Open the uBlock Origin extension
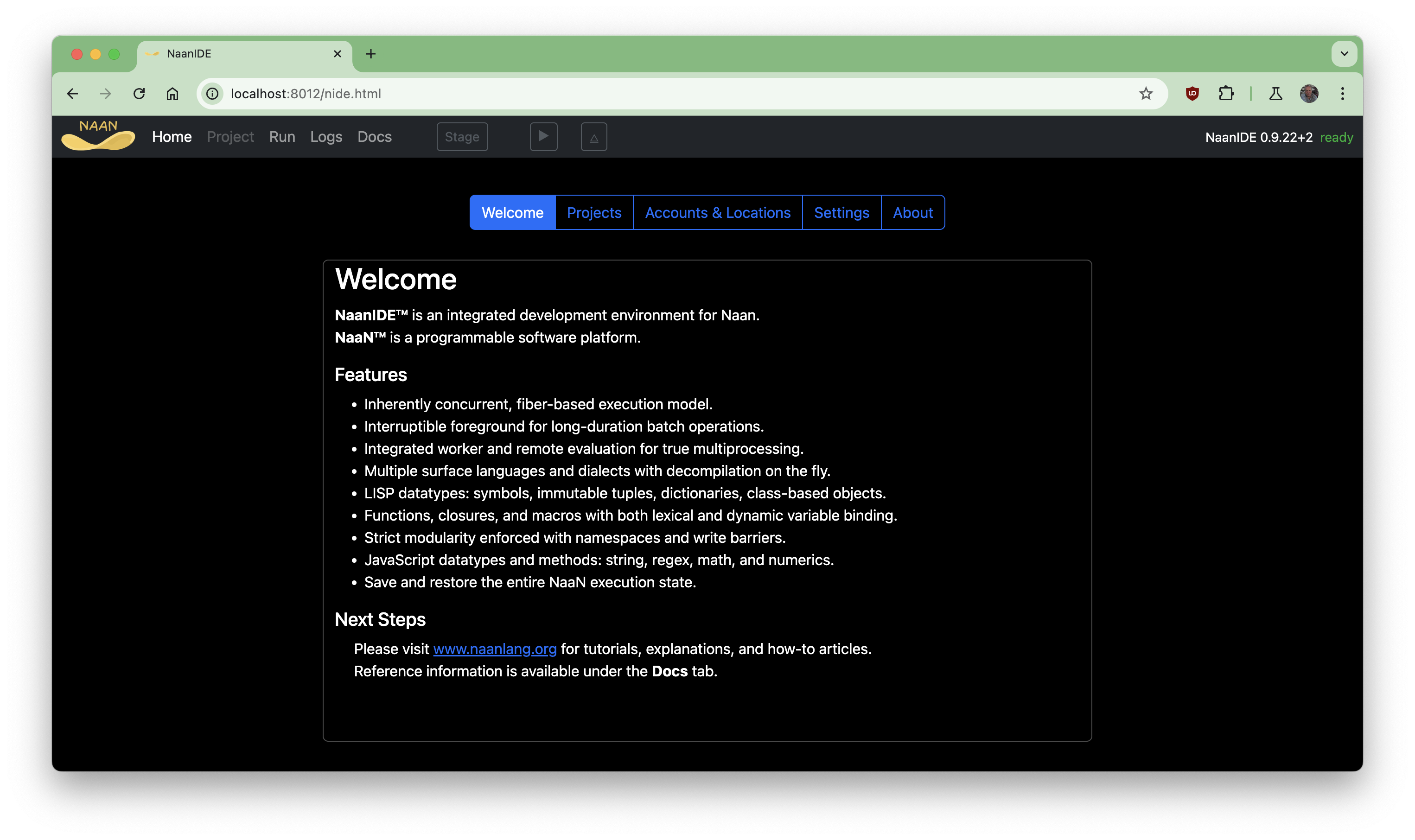This screenshot has height=840, width=1415. click(1192, 93)
